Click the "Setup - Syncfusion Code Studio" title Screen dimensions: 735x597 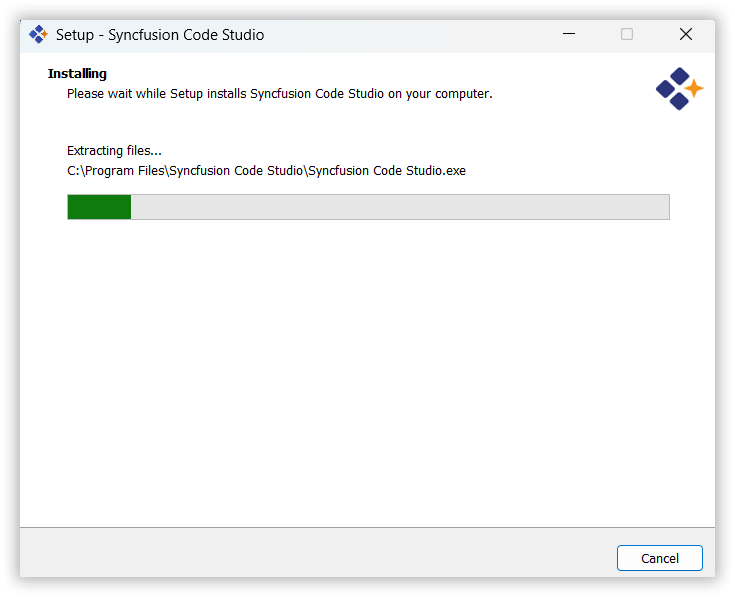coord(160,35)
